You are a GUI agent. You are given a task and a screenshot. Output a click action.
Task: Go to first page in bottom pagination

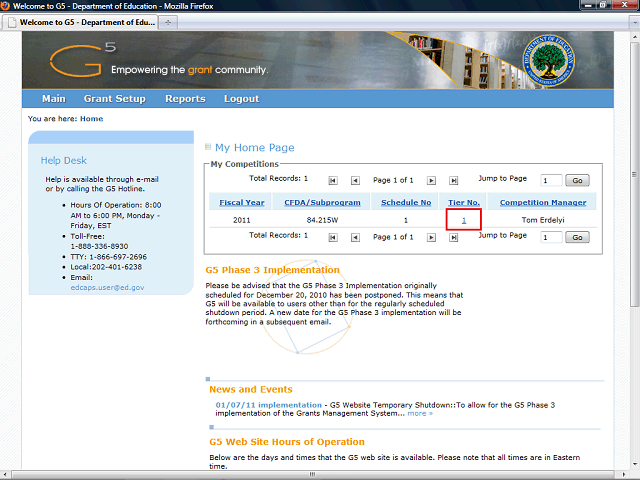(x=333, y=238)
